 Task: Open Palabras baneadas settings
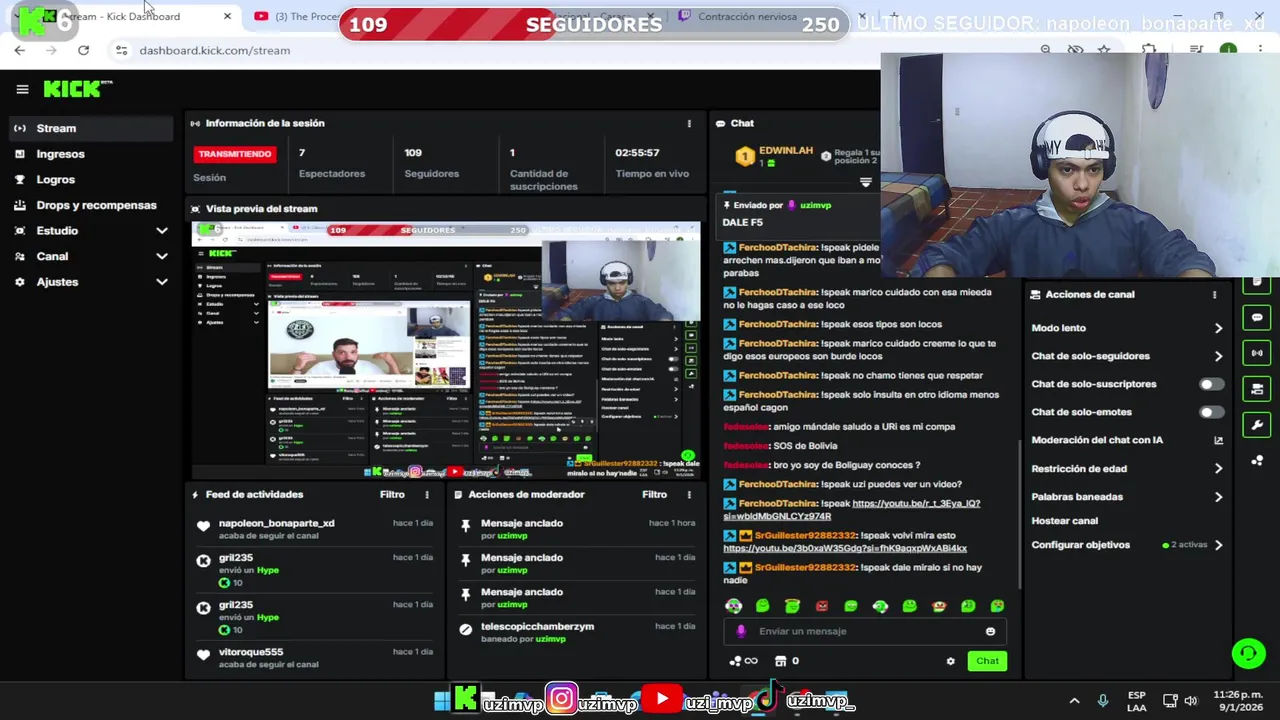(x=1127, y=496)
